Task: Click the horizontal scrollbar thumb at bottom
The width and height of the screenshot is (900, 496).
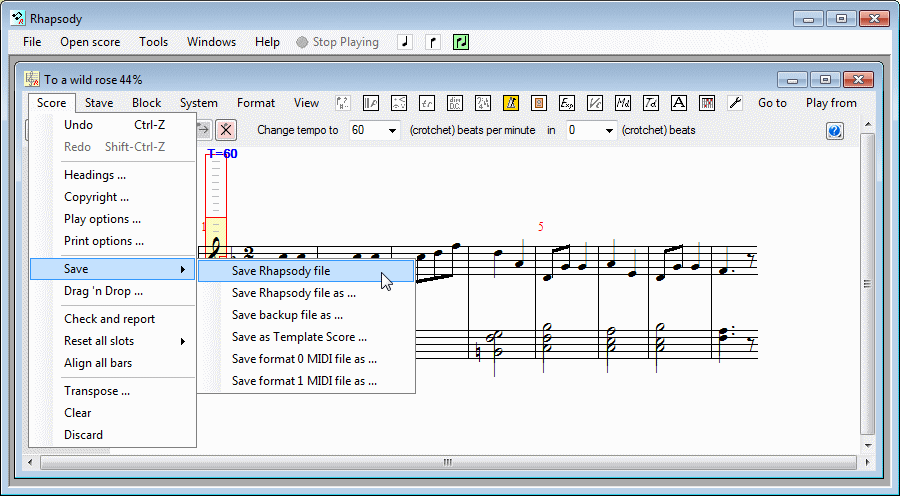Action: [447, 463]
